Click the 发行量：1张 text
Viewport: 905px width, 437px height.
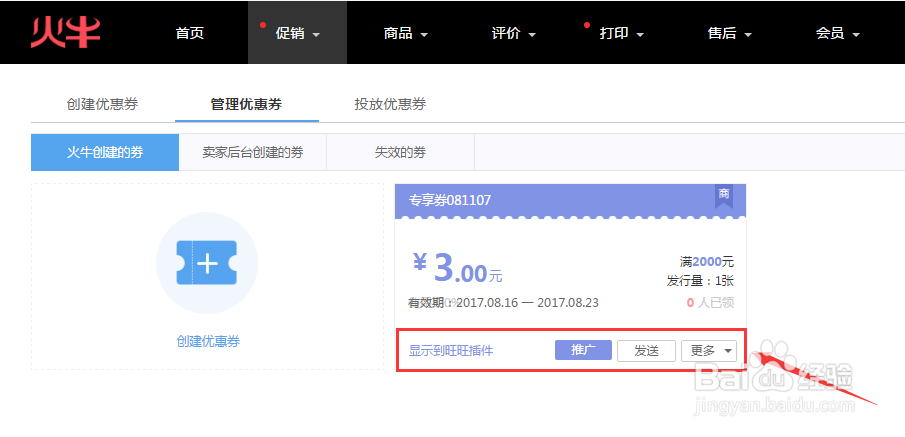pyautogui.click(x=701, y=282)
